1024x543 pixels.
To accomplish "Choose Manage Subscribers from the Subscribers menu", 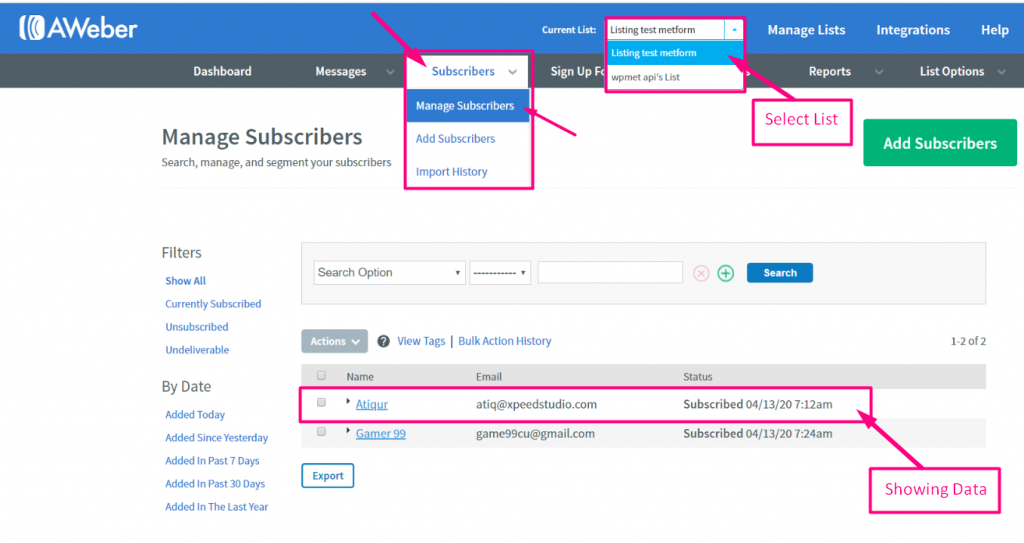I will tap(468, 106).
